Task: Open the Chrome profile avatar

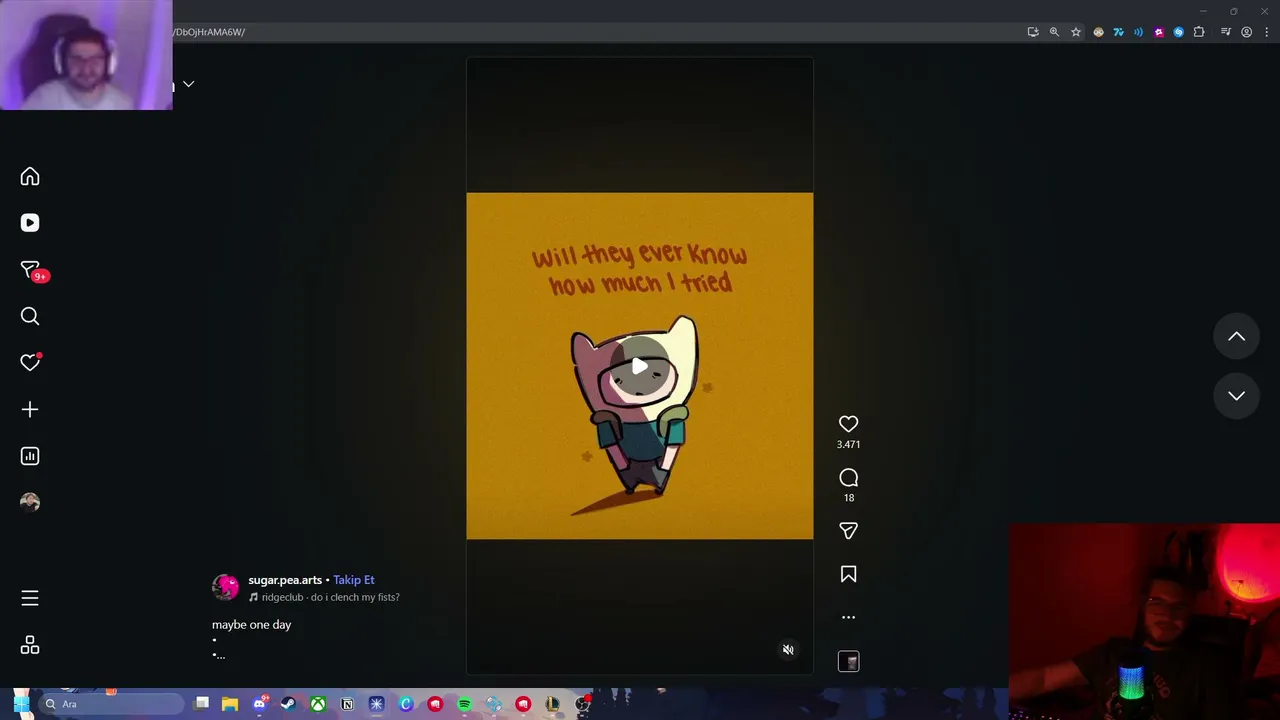Action: tap(1246, 32)
